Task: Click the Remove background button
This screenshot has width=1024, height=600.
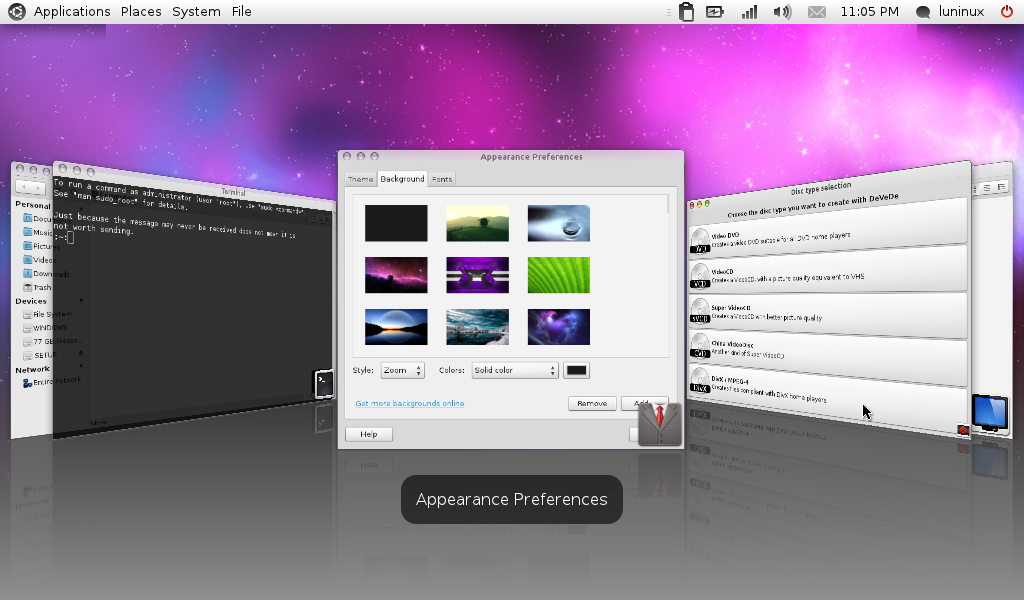Action: 592,404
